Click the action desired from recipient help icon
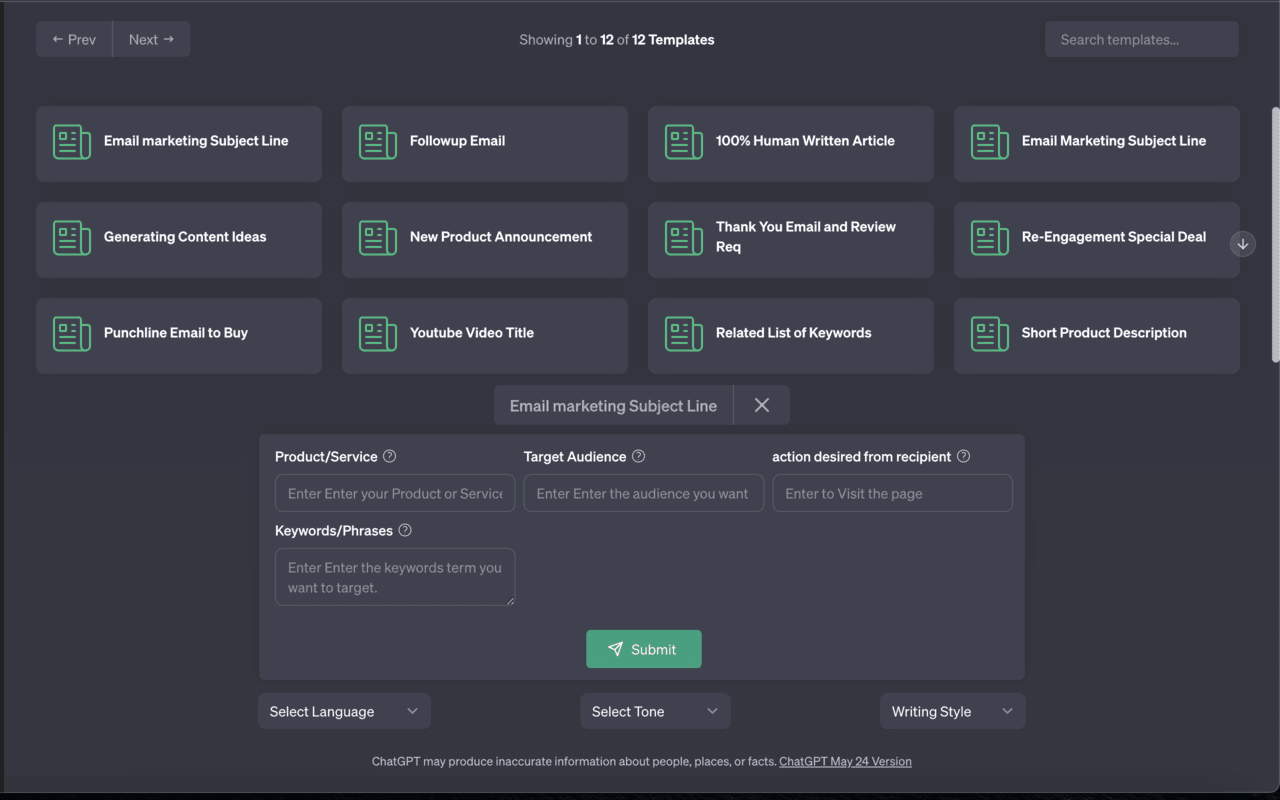The height and width of the screenshot is (800, 1280). [963, 456]
